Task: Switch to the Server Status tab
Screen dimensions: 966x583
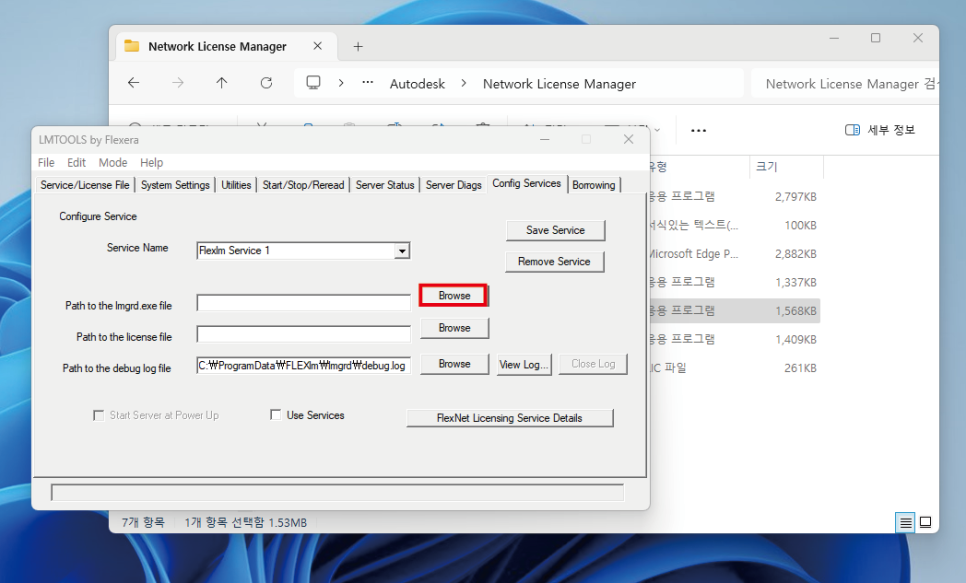Action: (x=384, y=185)
